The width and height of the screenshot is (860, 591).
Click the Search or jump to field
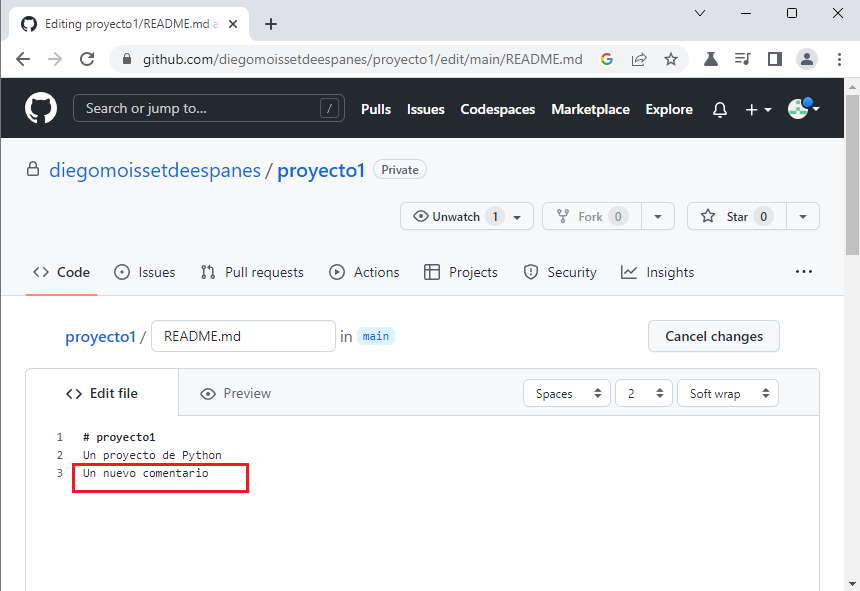[208, 109]
